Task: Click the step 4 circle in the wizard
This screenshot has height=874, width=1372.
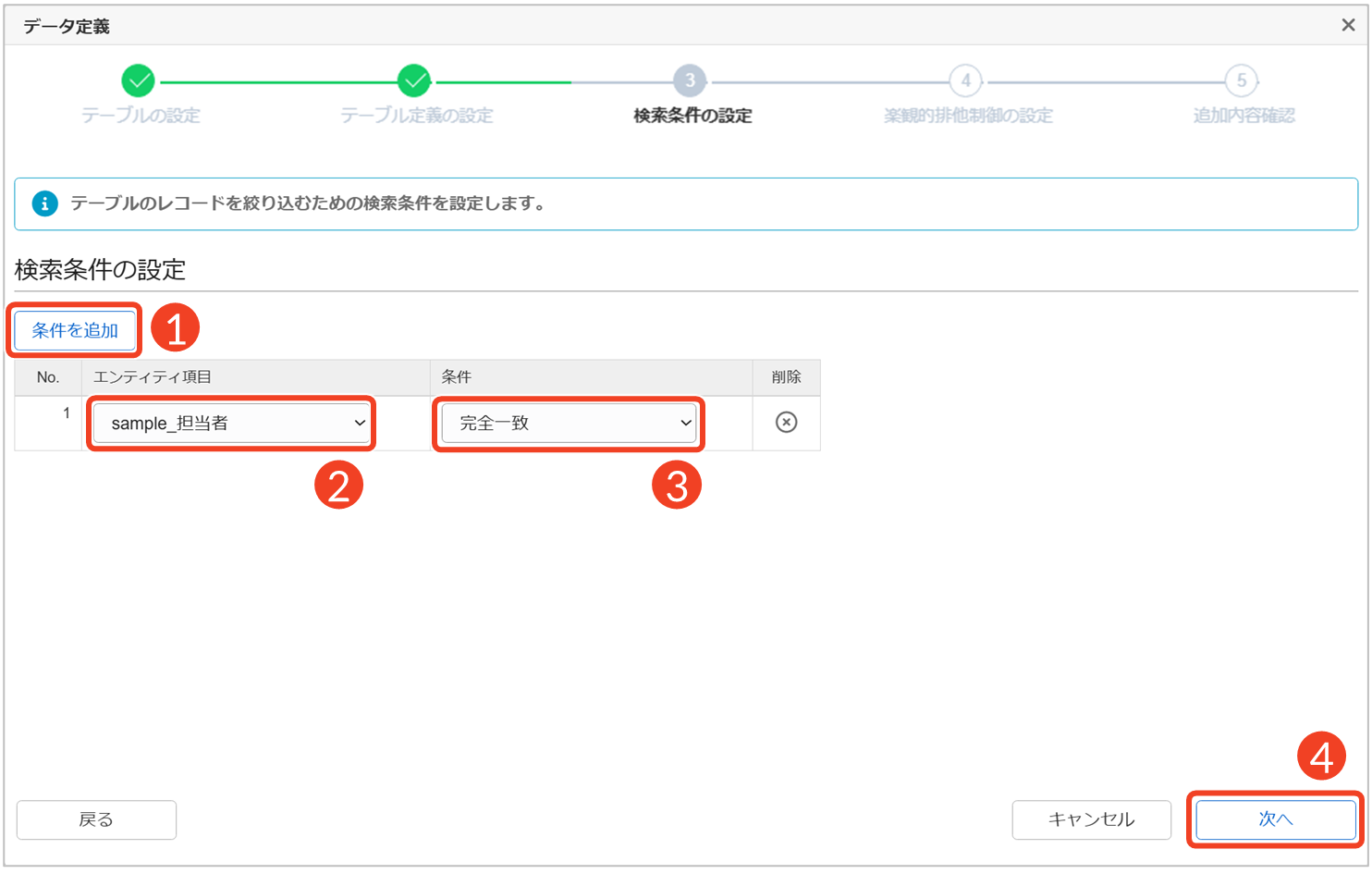Action: tap(965, 81)
